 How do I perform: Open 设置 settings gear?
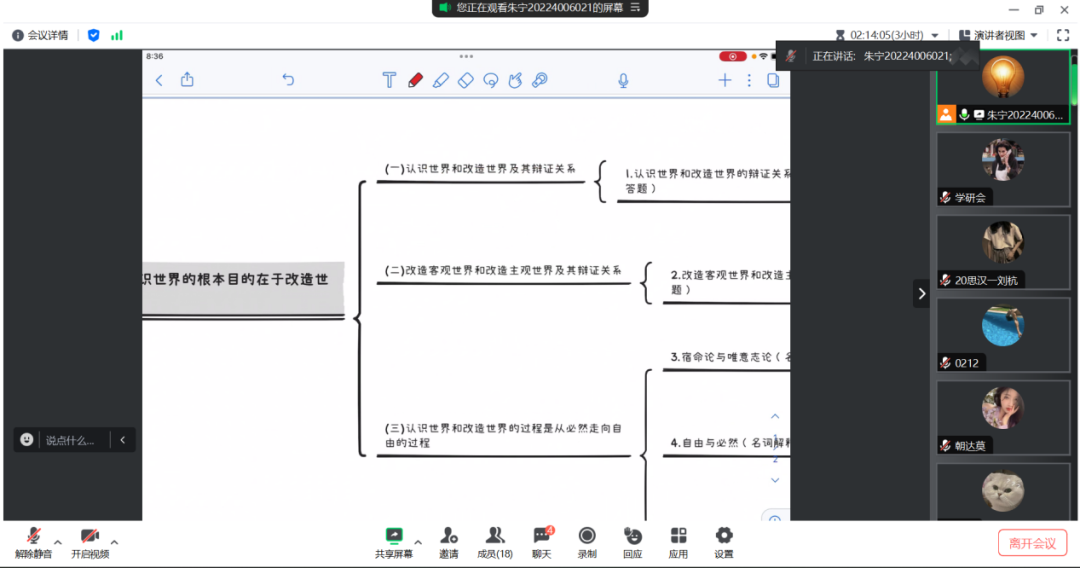coord(724,541)
